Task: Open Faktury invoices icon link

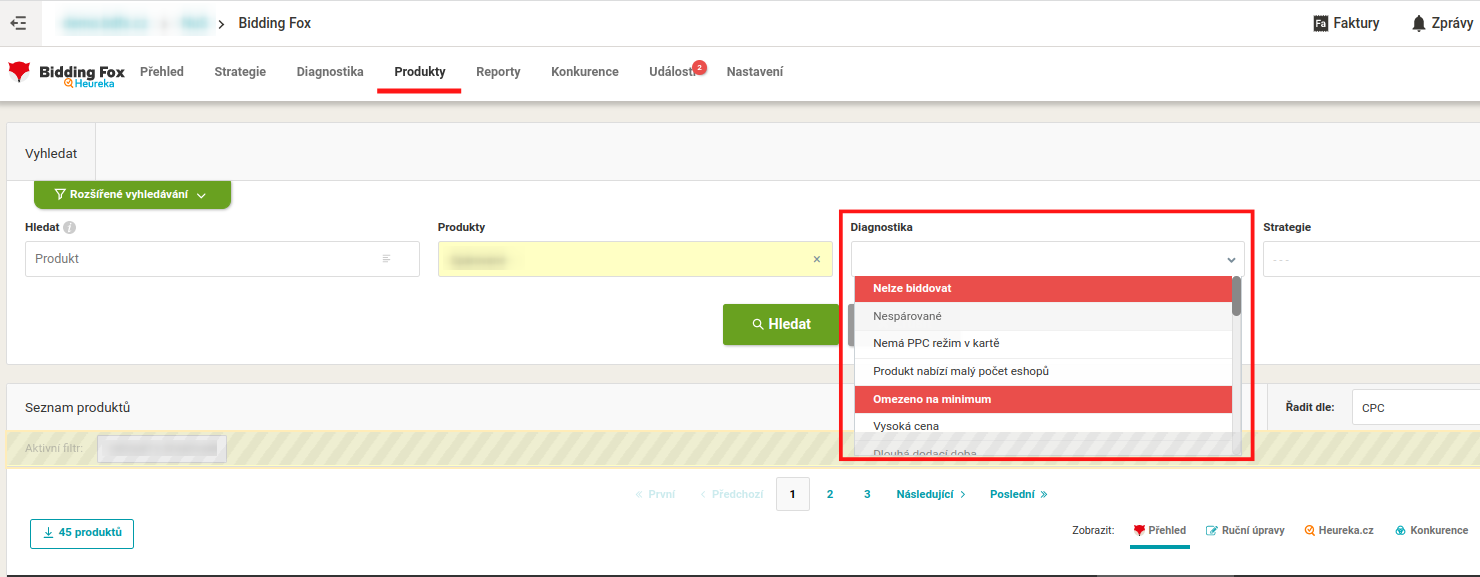Action: pyautogui.click(x=1346, y=23)
